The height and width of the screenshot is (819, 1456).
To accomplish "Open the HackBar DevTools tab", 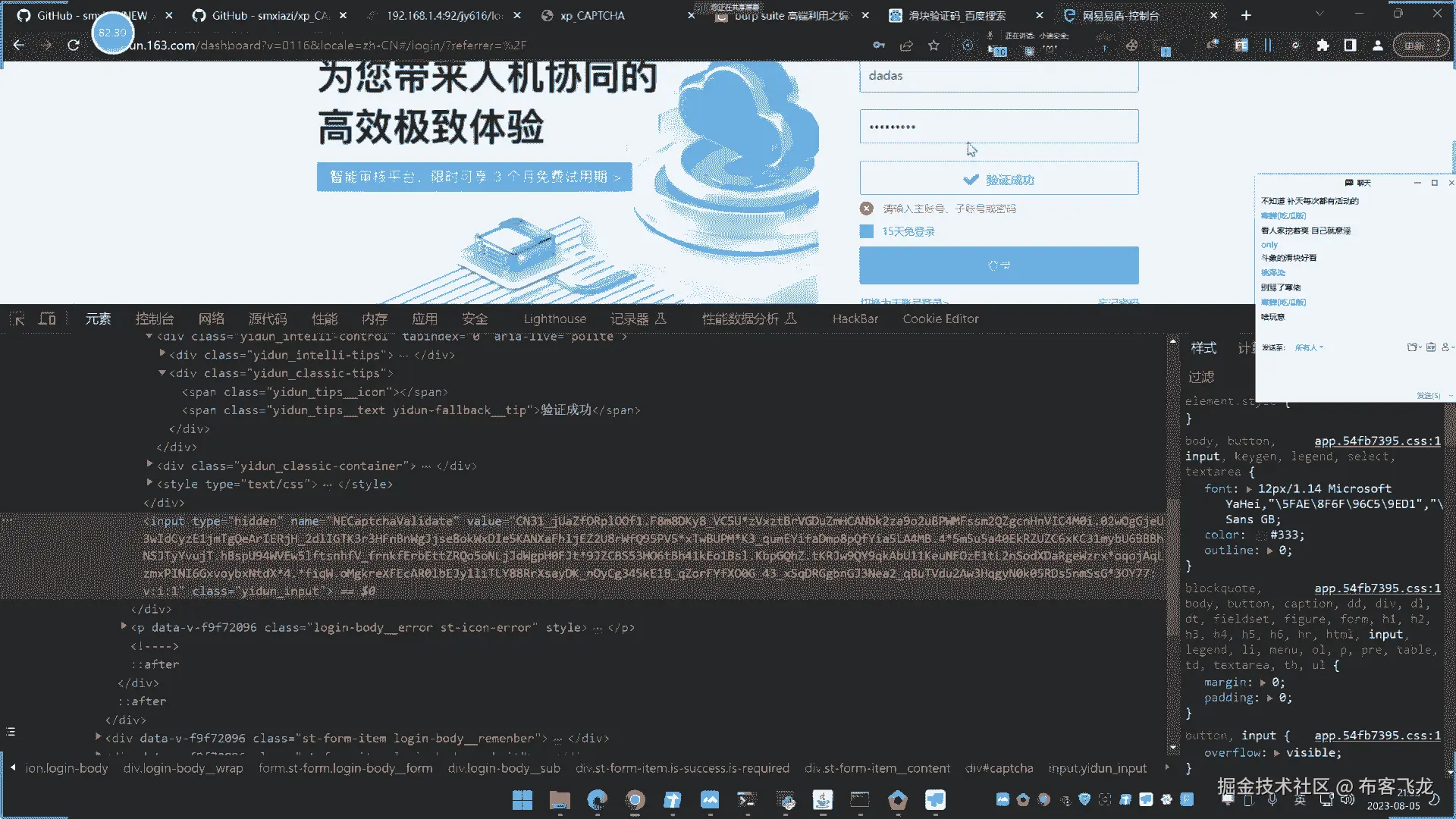I will click(855, 319).
